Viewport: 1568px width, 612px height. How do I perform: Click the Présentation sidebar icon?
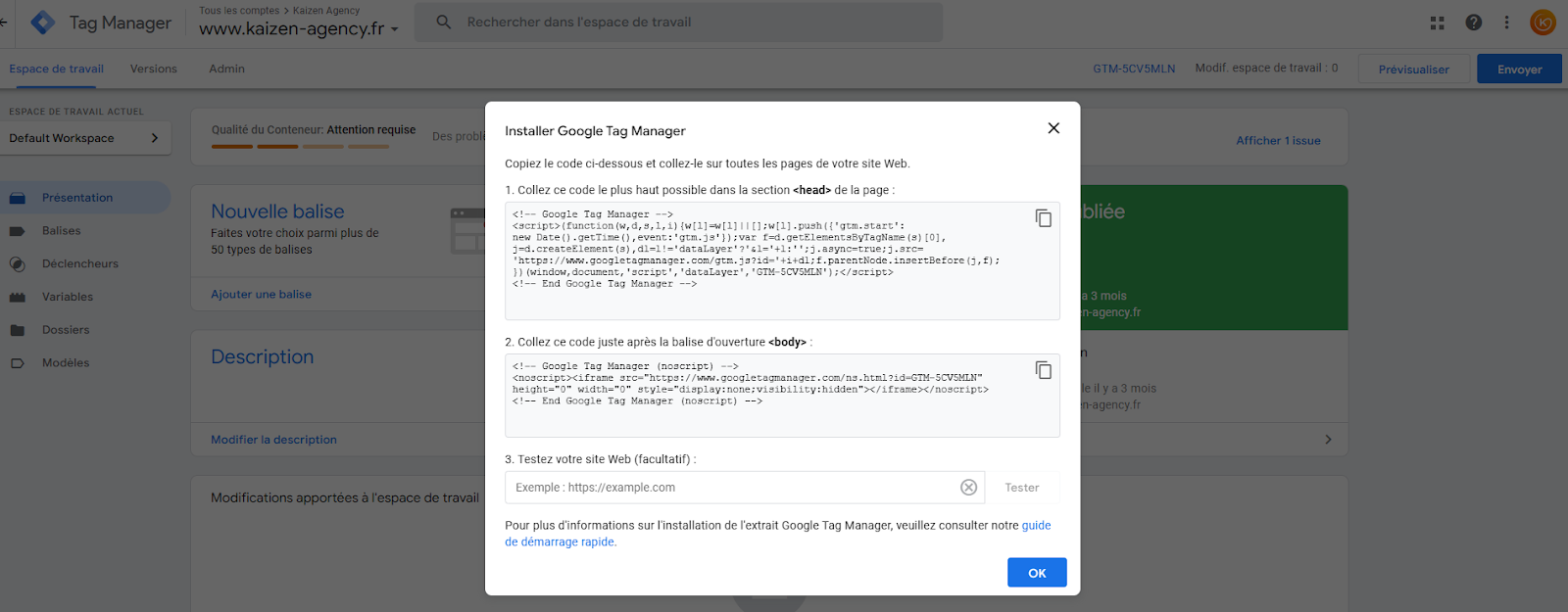17,198
